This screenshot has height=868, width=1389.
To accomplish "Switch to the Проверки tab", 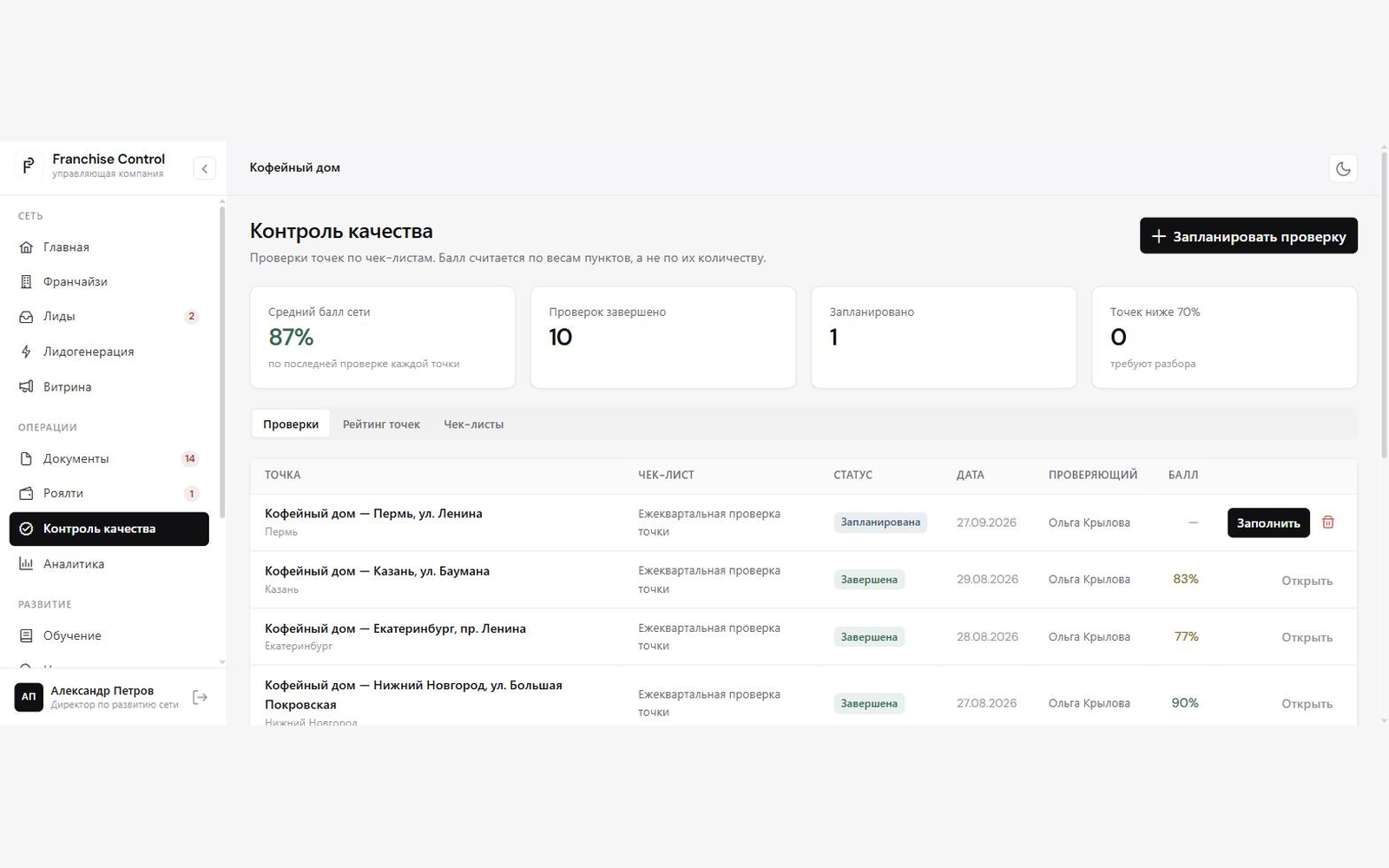I will click(291, 424).
